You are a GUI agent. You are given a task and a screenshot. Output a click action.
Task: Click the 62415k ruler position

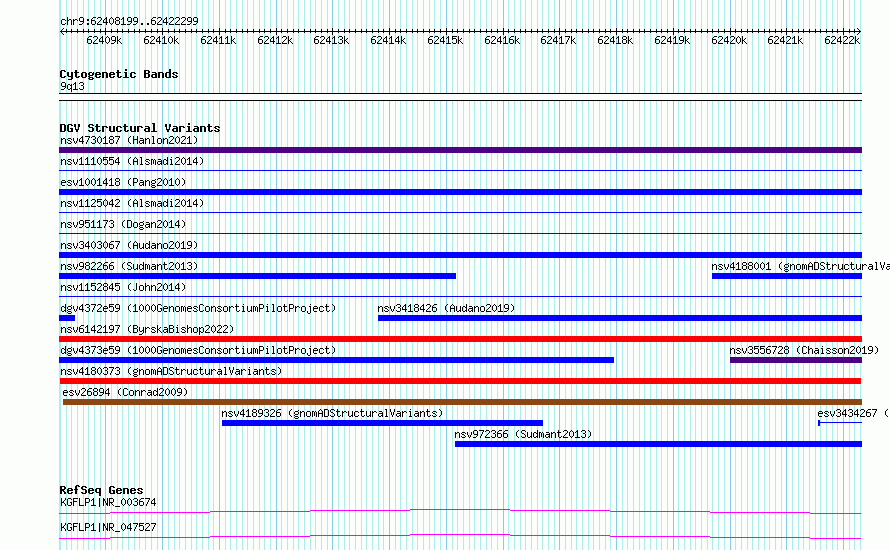[x=445, y=40]
